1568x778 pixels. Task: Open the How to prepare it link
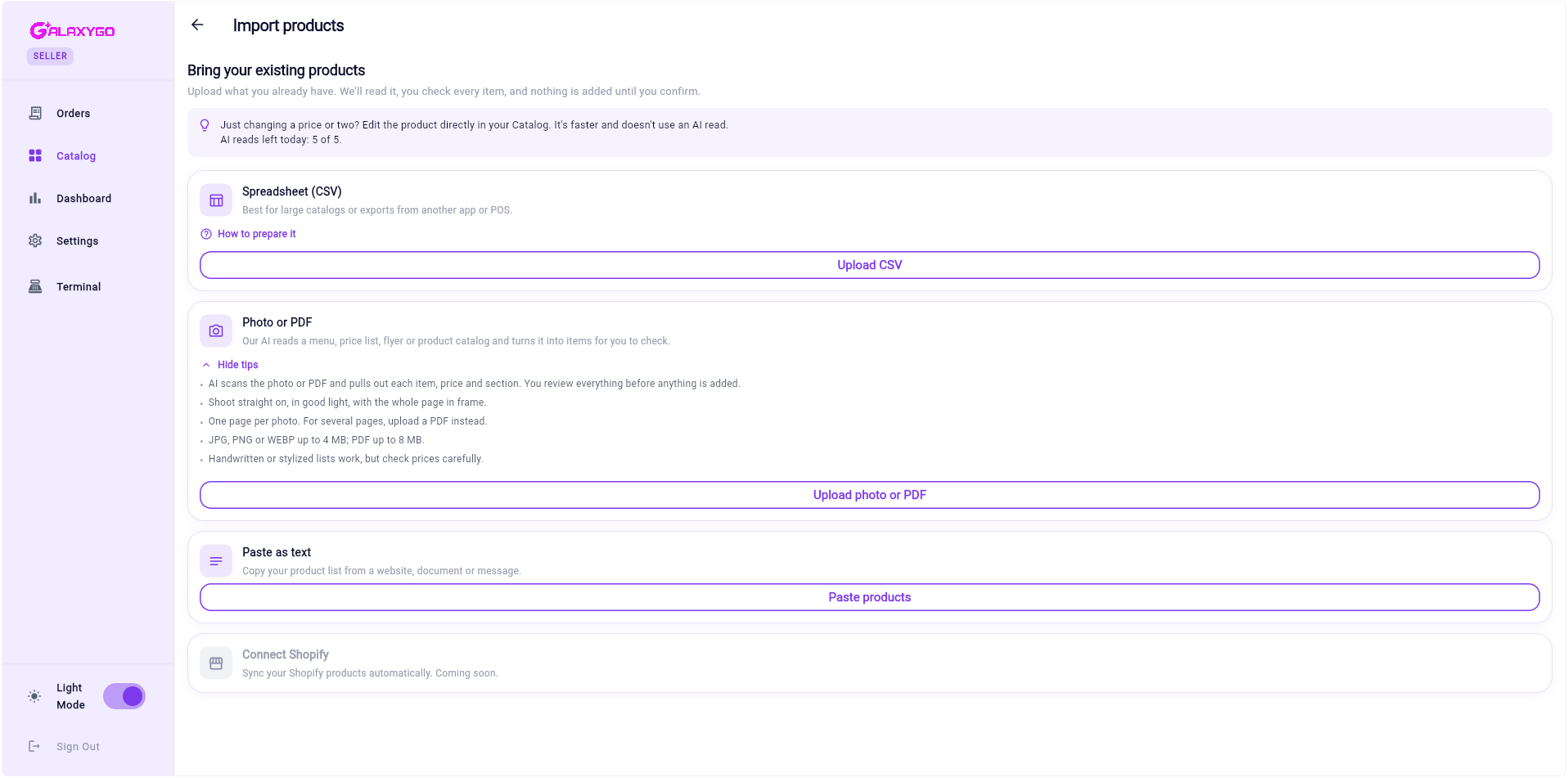256,234
